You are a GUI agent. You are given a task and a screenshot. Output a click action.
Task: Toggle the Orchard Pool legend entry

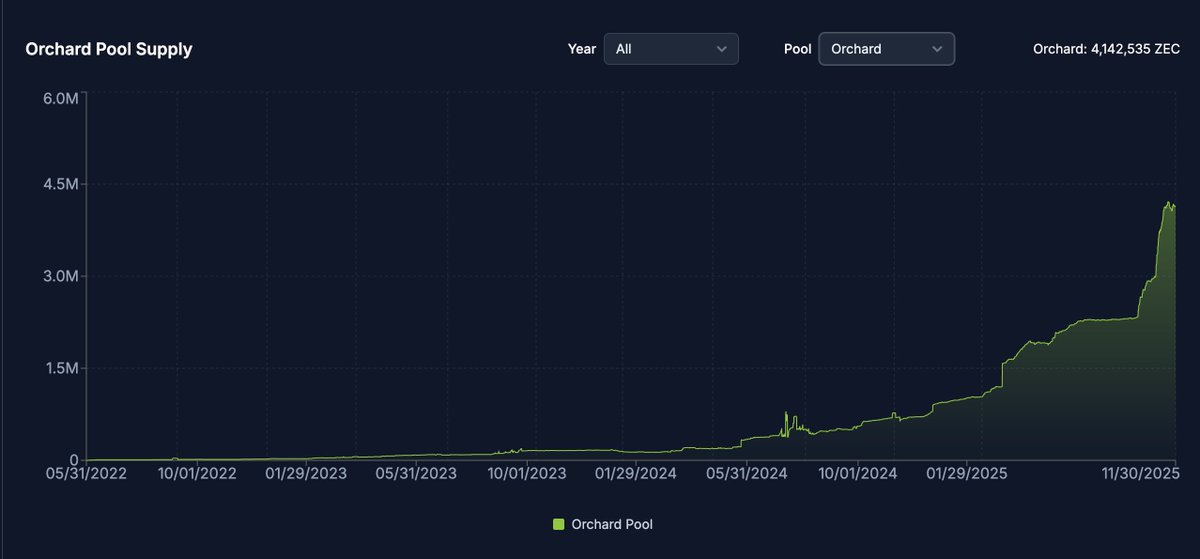603,524
